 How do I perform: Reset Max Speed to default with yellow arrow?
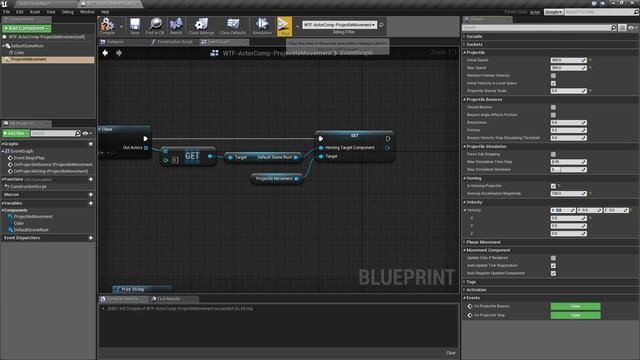click(590, 68)
